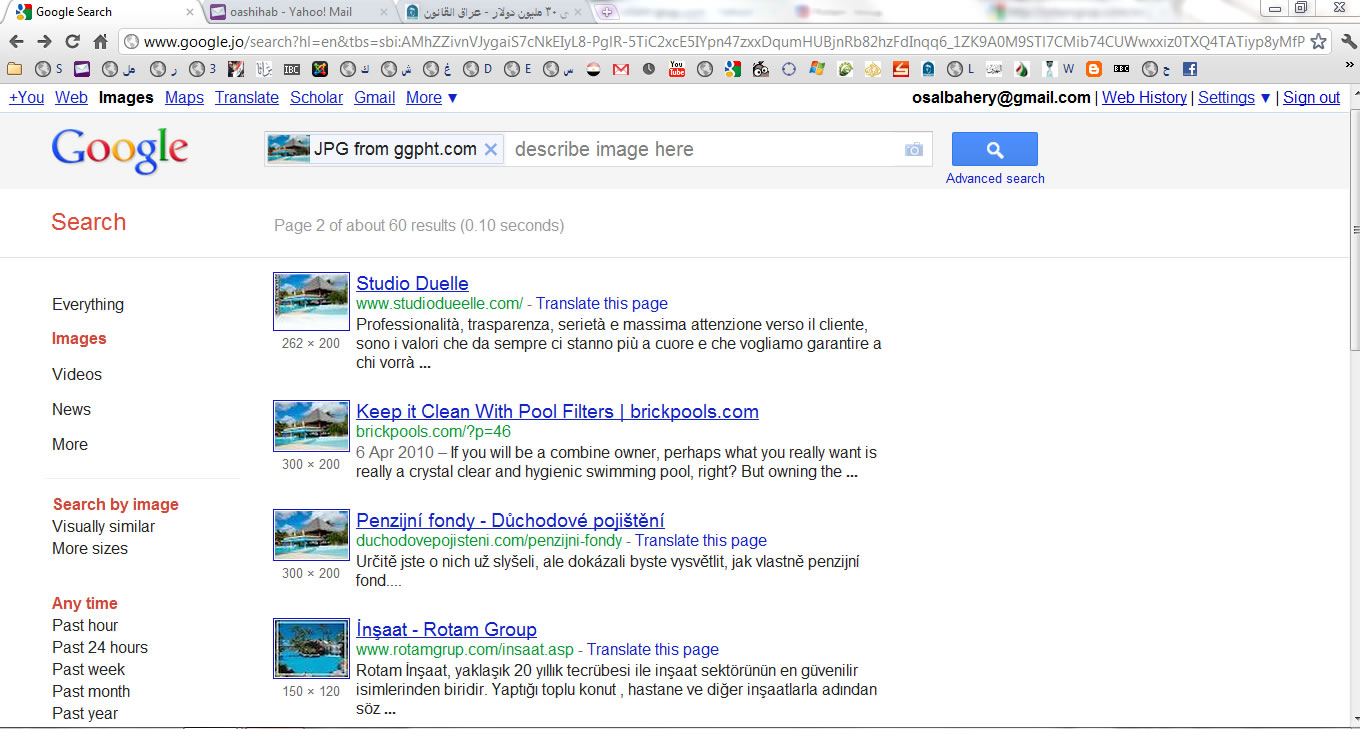Open Maps in Google bar
Image resolution: width=1360 pixels, height=729 pixels.
184,97
